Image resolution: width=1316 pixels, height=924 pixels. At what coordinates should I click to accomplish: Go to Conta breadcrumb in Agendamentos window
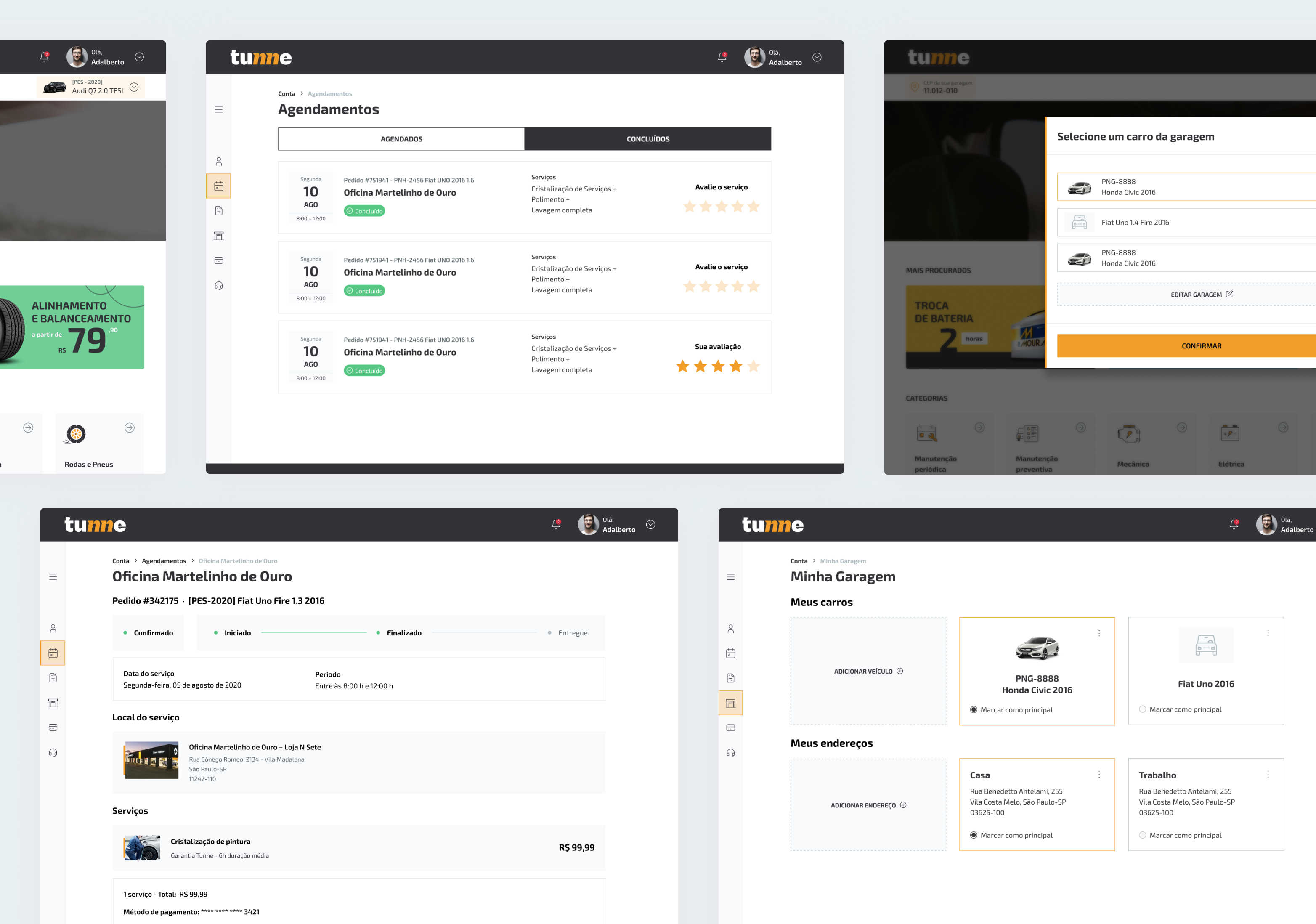click(287, 93)
